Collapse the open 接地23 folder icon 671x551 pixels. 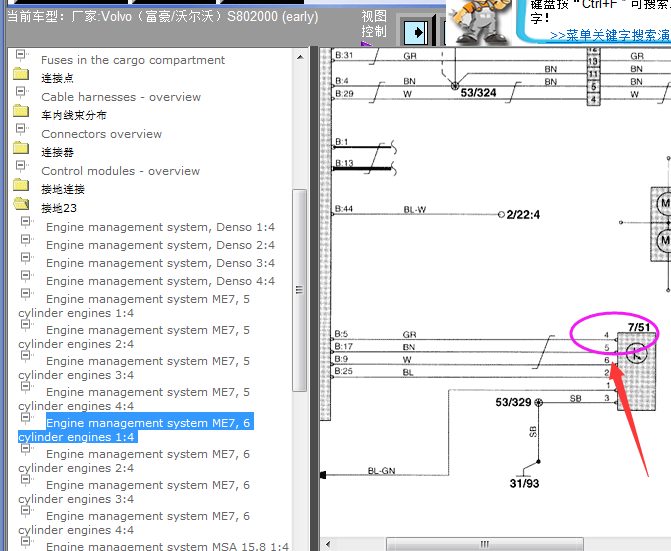coord(21,204)
